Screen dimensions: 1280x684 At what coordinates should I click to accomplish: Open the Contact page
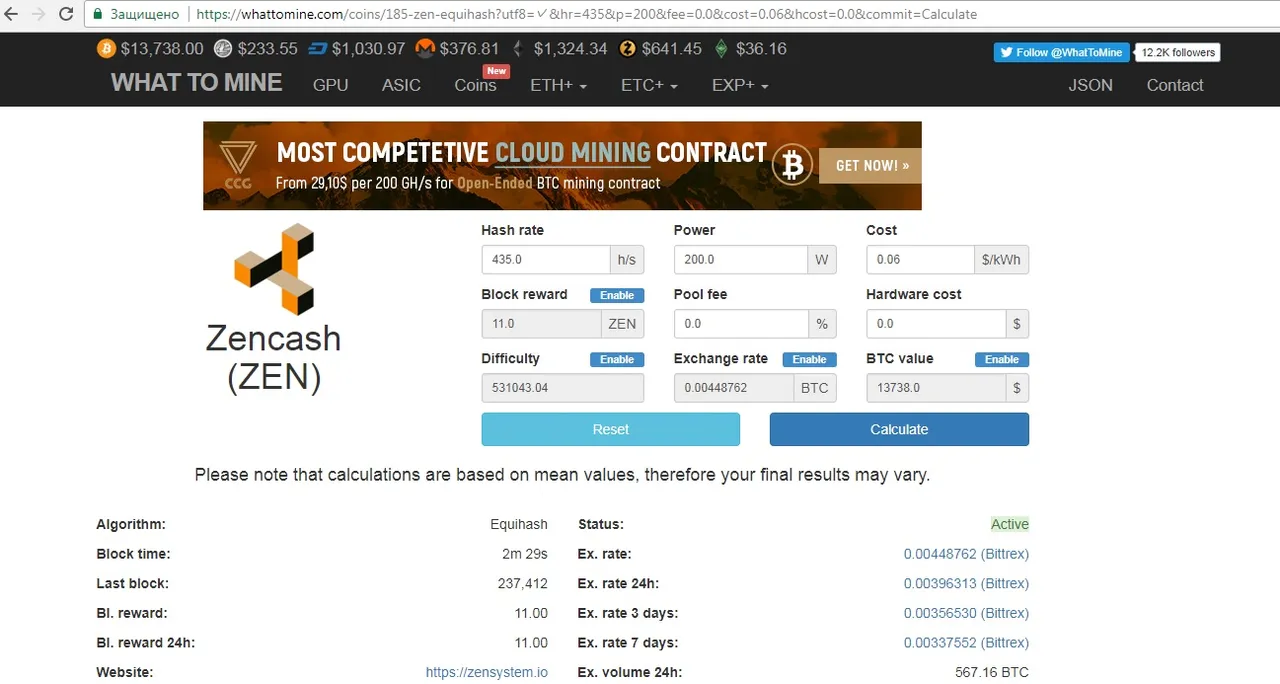point(1175,85)
